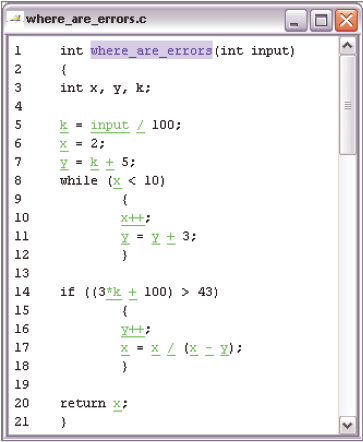Click underlined 'y' at start of line 7

[x=64, y=163]
